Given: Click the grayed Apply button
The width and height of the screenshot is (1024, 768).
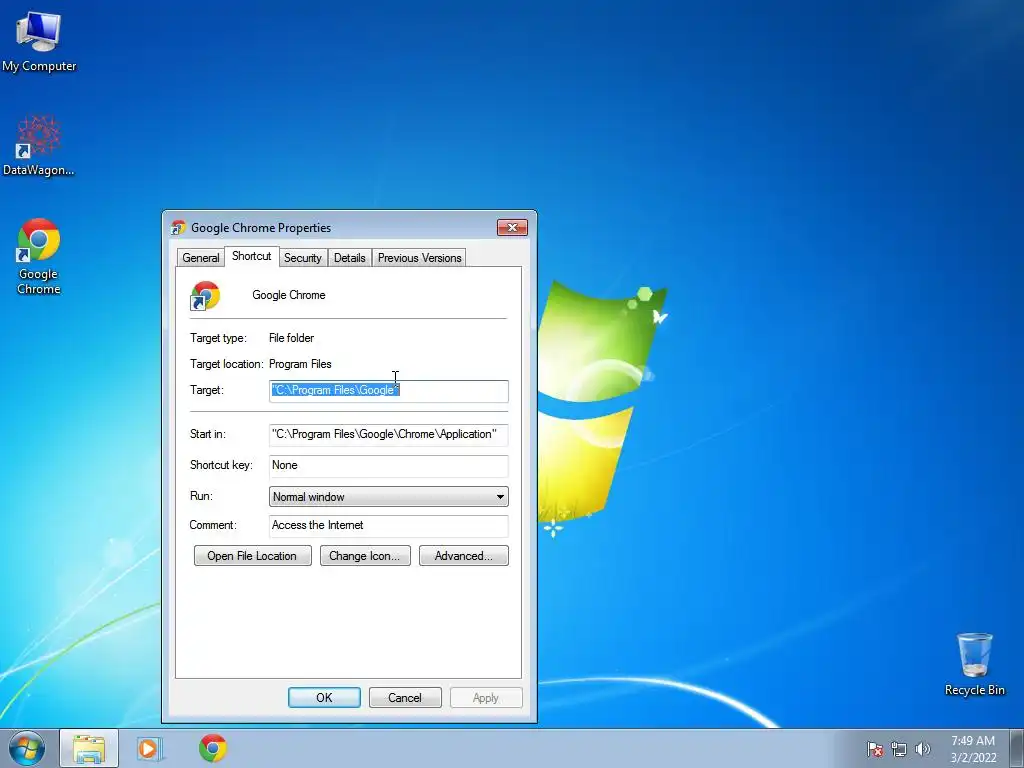Looking at the screenshot, I should point(486,697).
